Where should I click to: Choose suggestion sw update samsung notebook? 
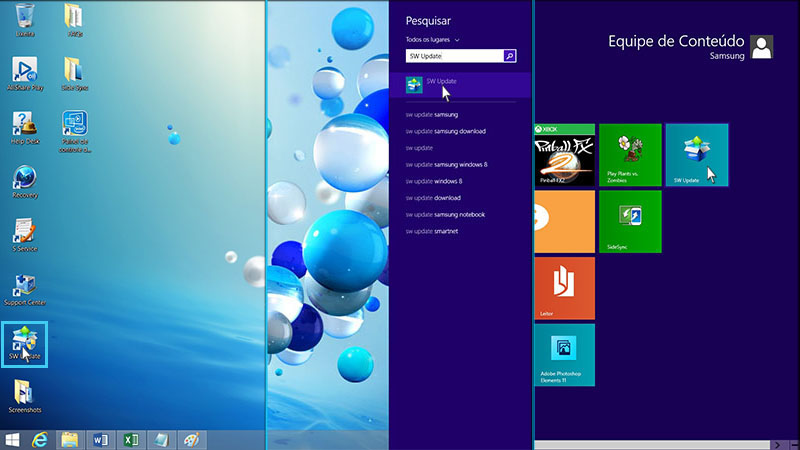click(445, 215)
